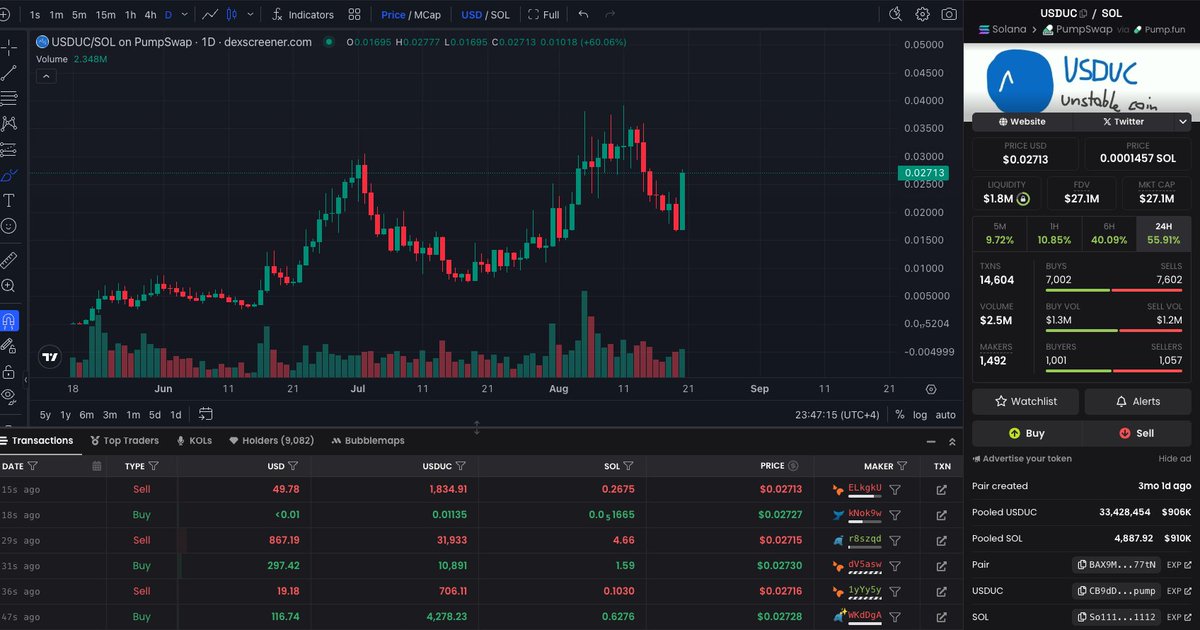1200x630 pixels.
Task: Switch chart to candlestick style icon
Action: [x=232, y=15]
